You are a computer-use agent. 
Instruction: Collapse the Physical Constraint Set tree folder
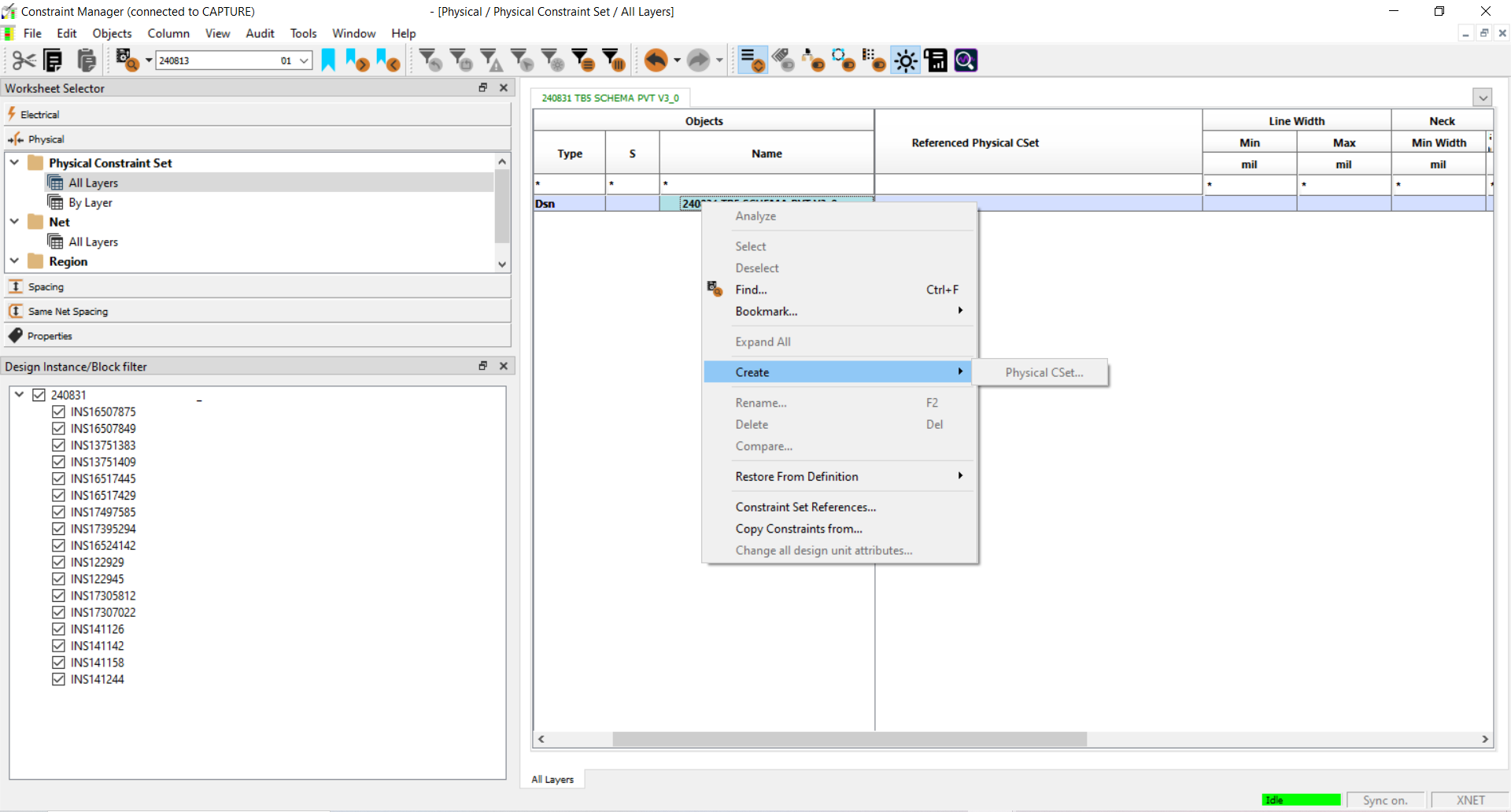tap(15, 162)
